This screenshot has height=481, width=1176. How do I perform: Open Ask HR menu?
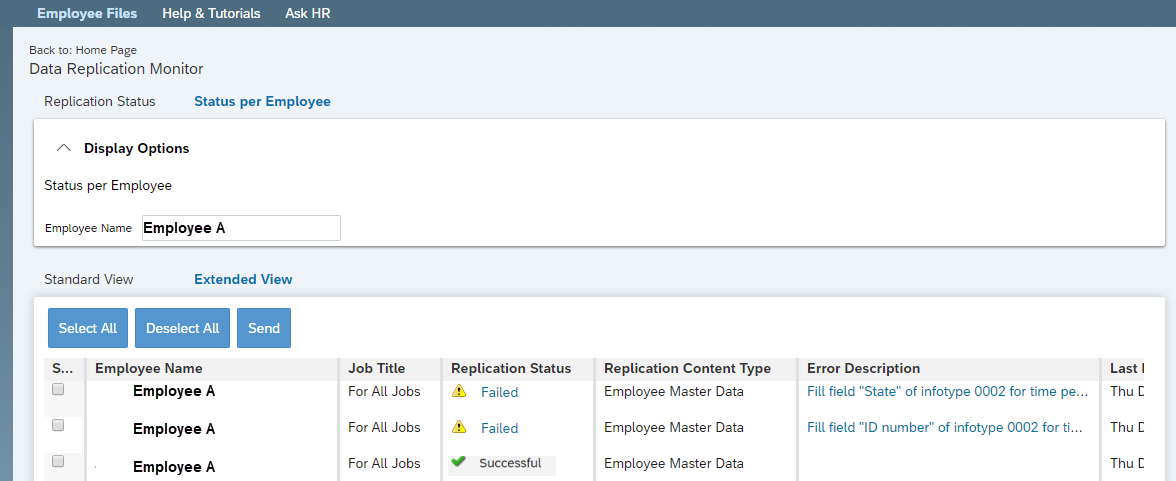(x=308, y=14)
